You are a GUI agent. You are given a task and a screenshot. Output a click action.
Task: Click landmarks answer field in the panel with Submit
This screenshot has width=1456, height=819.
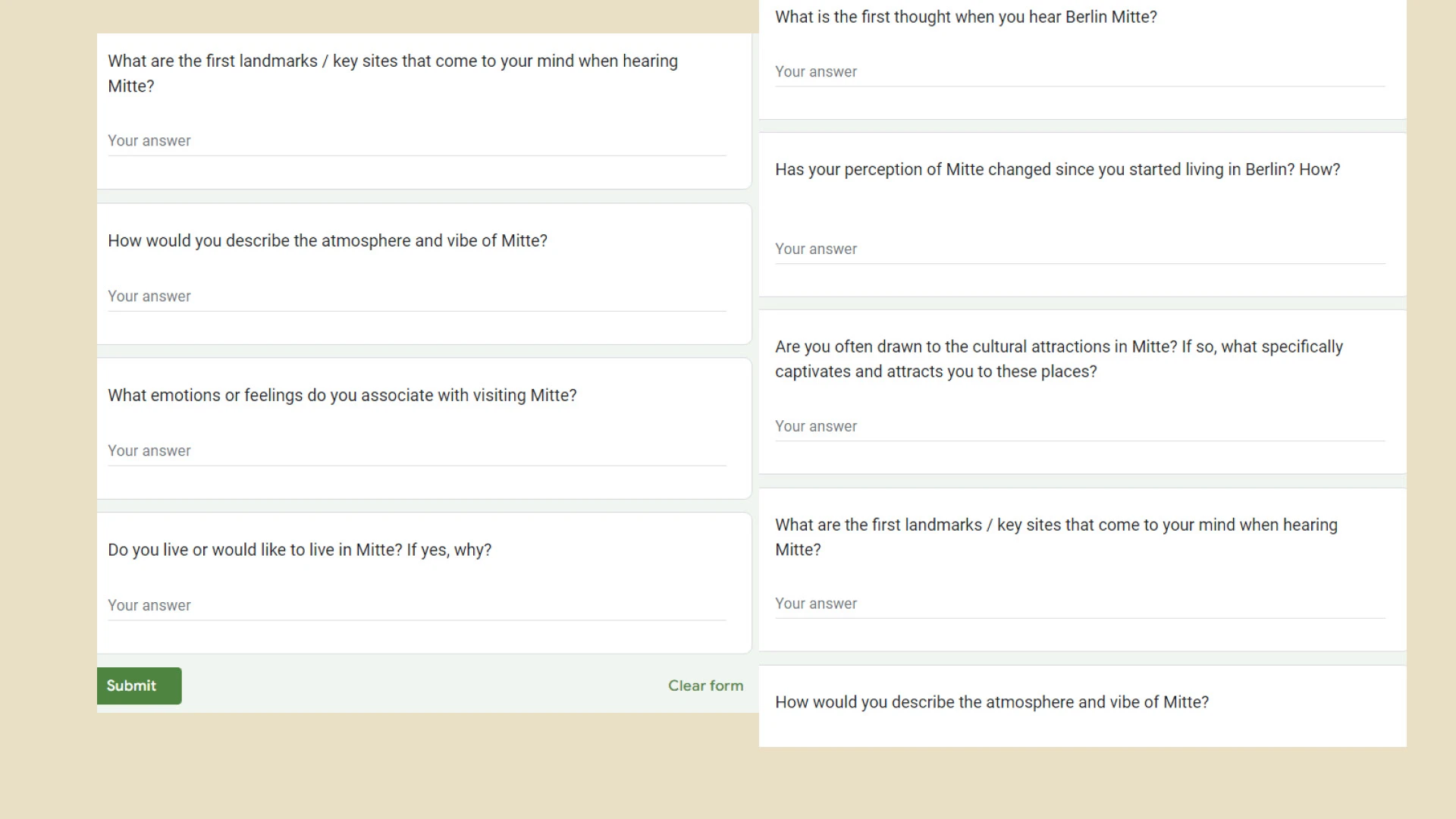click(416, 141)
